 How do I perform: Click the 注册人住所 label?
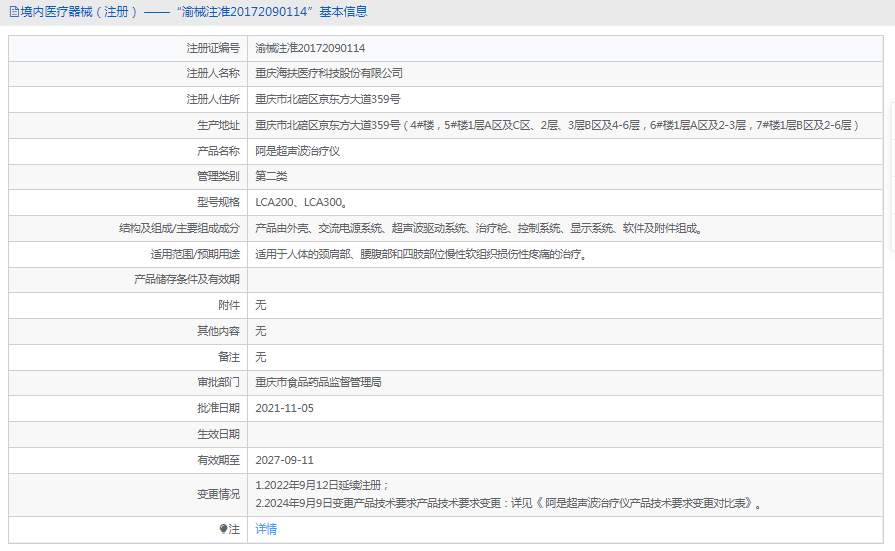tap(213, 99)
